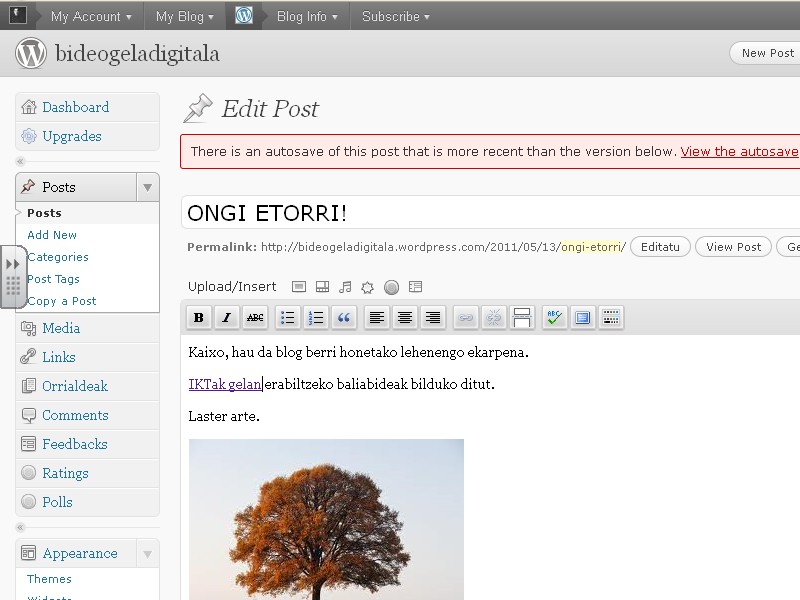Apply blockquote formatting
Viewport: 800px width, 600px height.
(344, 317)
